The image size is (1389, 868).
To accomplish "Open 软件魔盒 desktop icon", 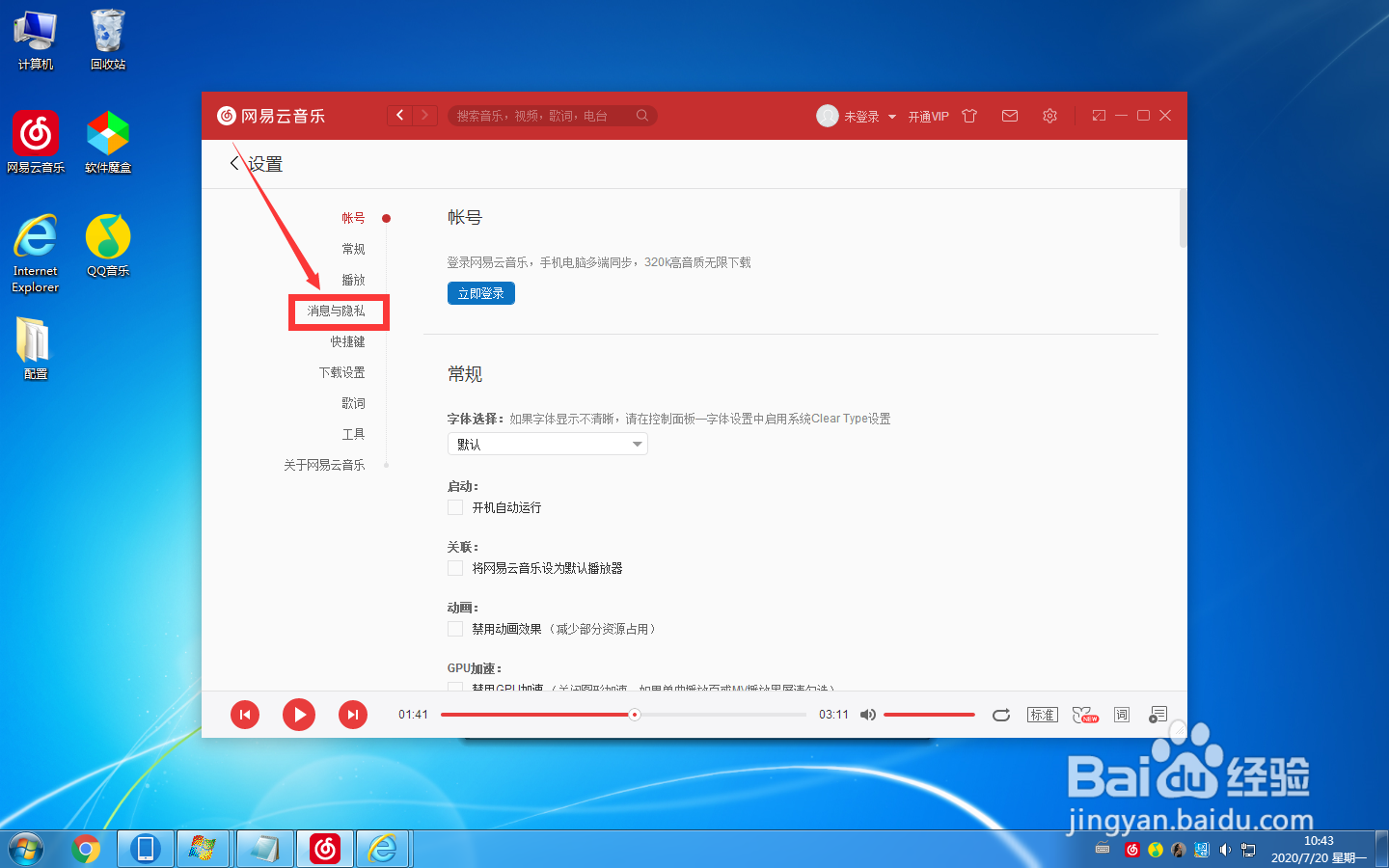I will [108, 142].
